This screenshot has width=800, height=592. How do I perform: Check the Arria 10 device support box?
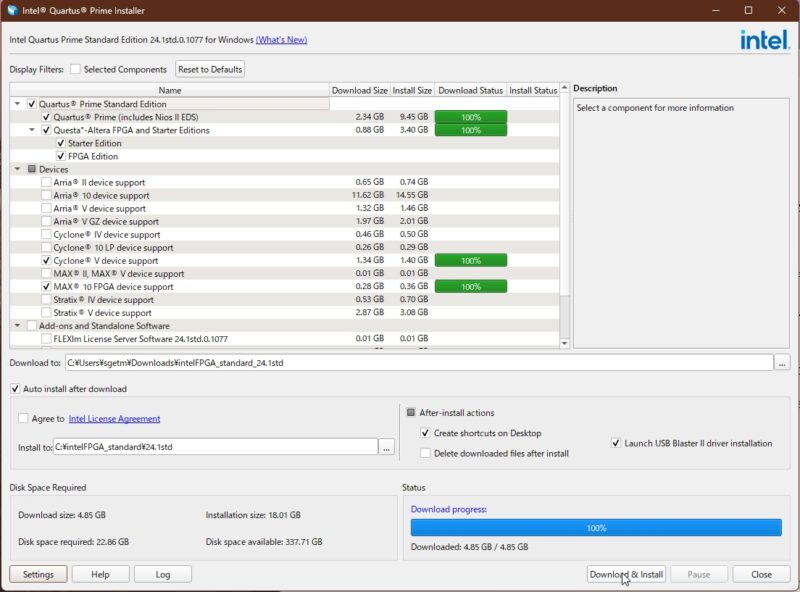click(x=46, y=196)
